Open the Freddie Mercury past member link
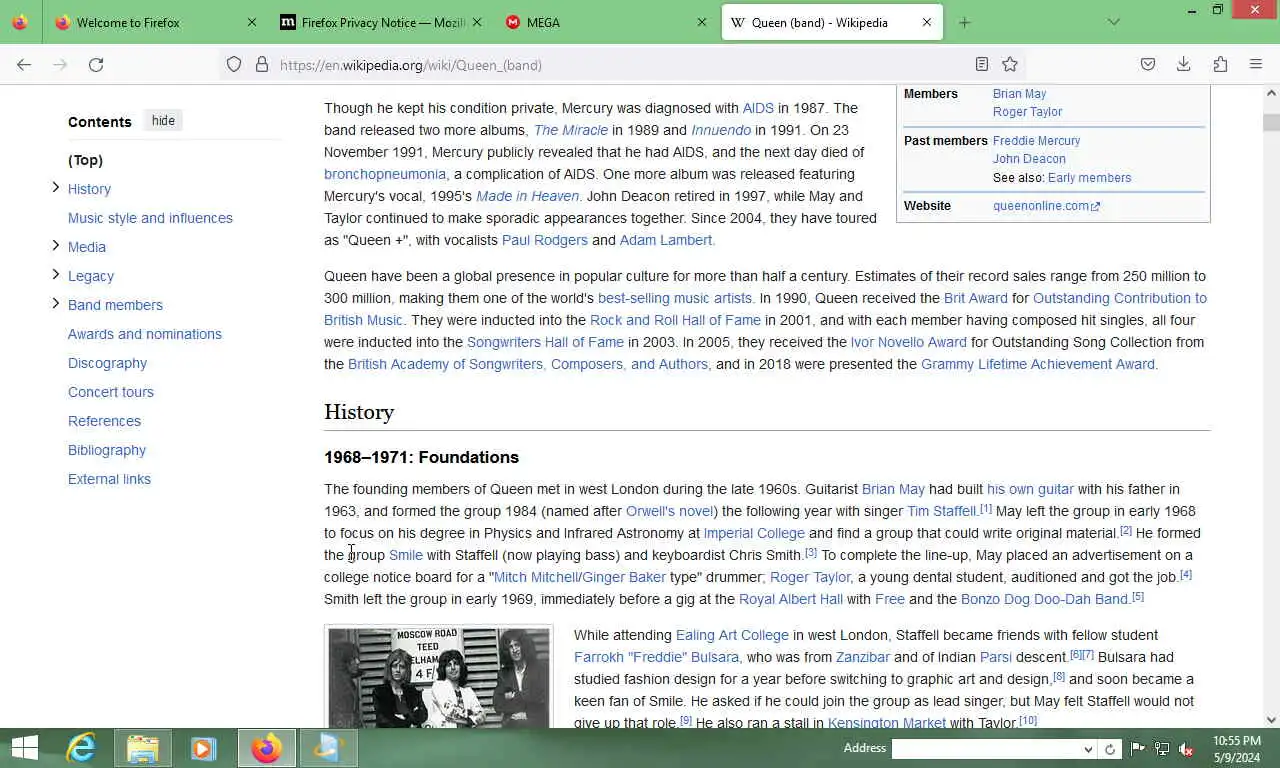Image resolution: width=1280 pixels, height=768 pixels. coord(1036,141)
